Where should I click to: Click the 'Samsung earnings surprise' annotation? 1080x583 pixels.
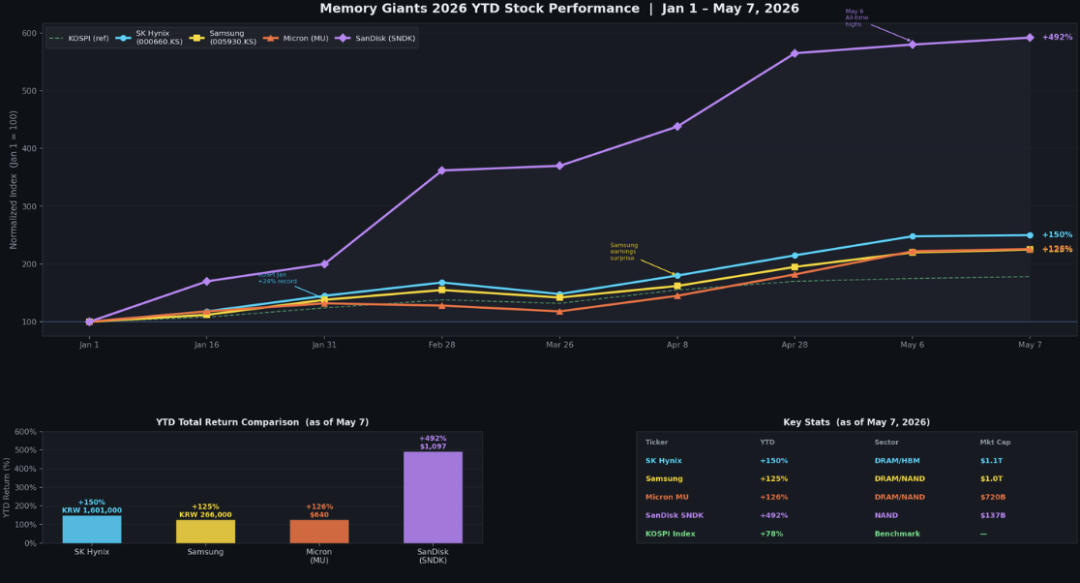point(624,252)
